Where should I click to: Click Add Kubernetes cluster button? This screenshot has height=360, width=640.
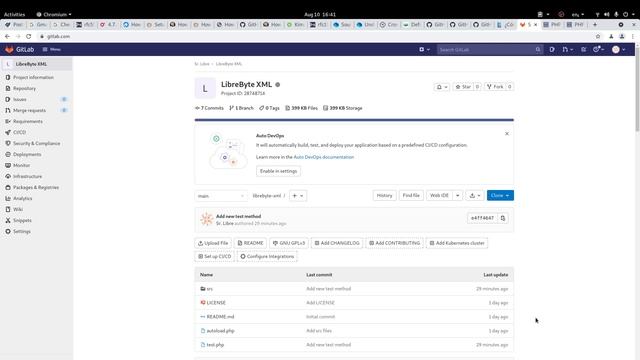457,243
